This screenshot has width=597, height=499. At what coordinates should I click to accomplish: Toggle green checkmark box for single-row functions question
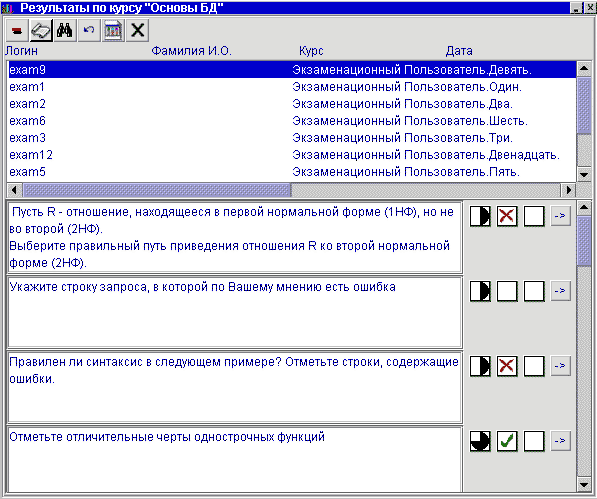[x=507, y=441]
